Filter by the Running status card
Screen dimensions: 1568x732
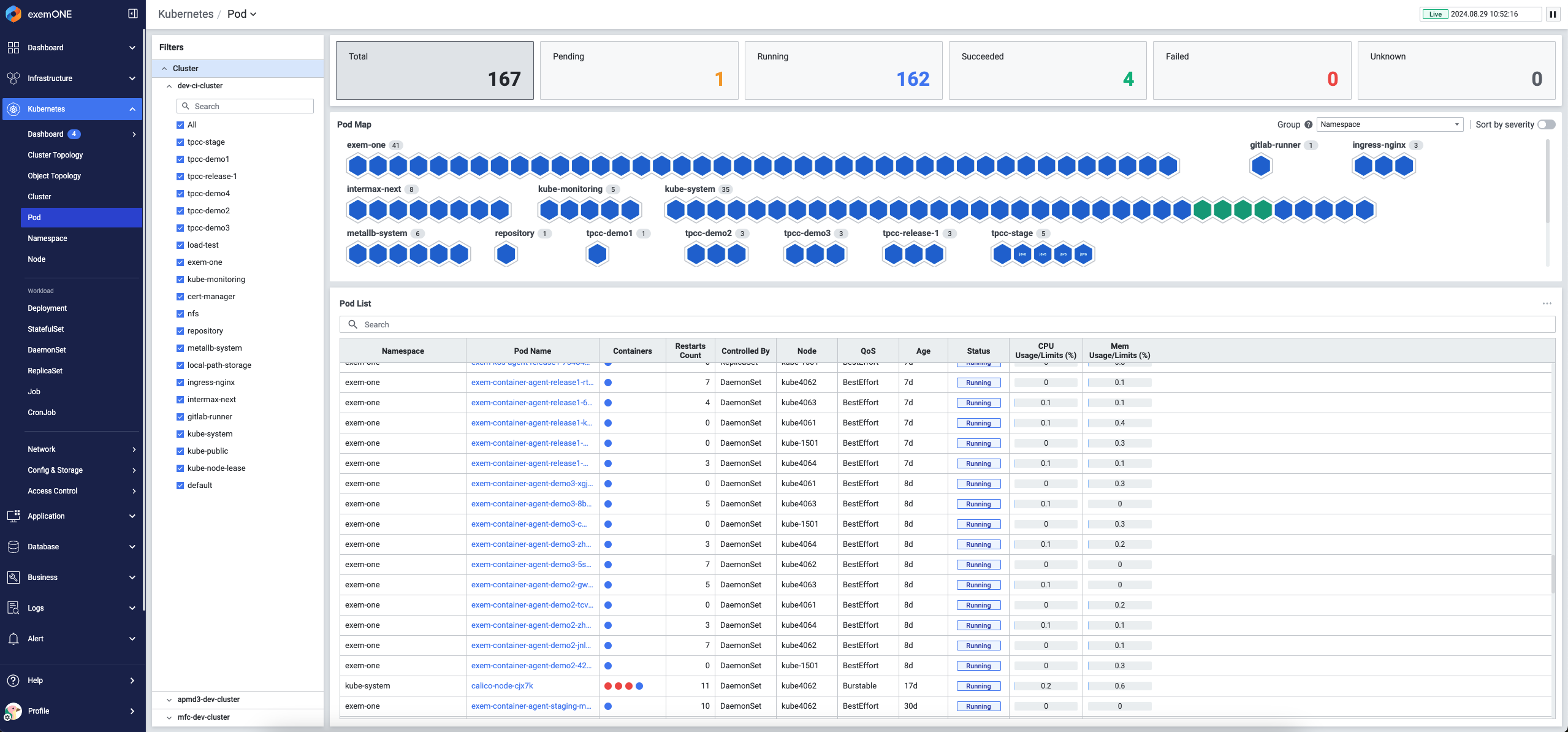tap(843, 71)
